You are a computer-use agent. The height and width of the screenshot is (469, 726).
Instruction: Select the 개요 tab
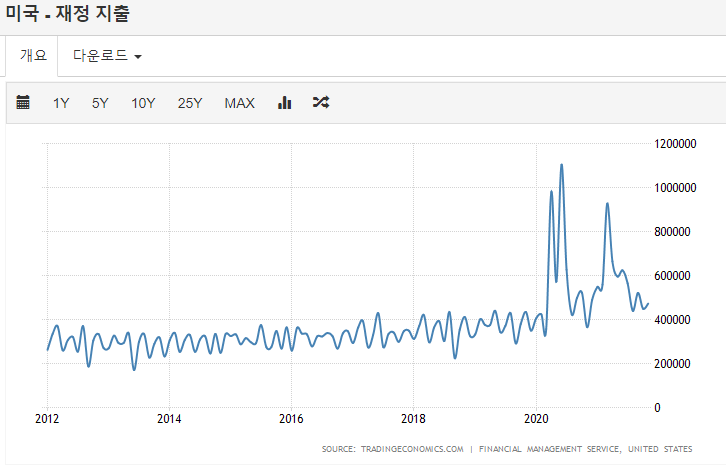[x=33, y=56]
